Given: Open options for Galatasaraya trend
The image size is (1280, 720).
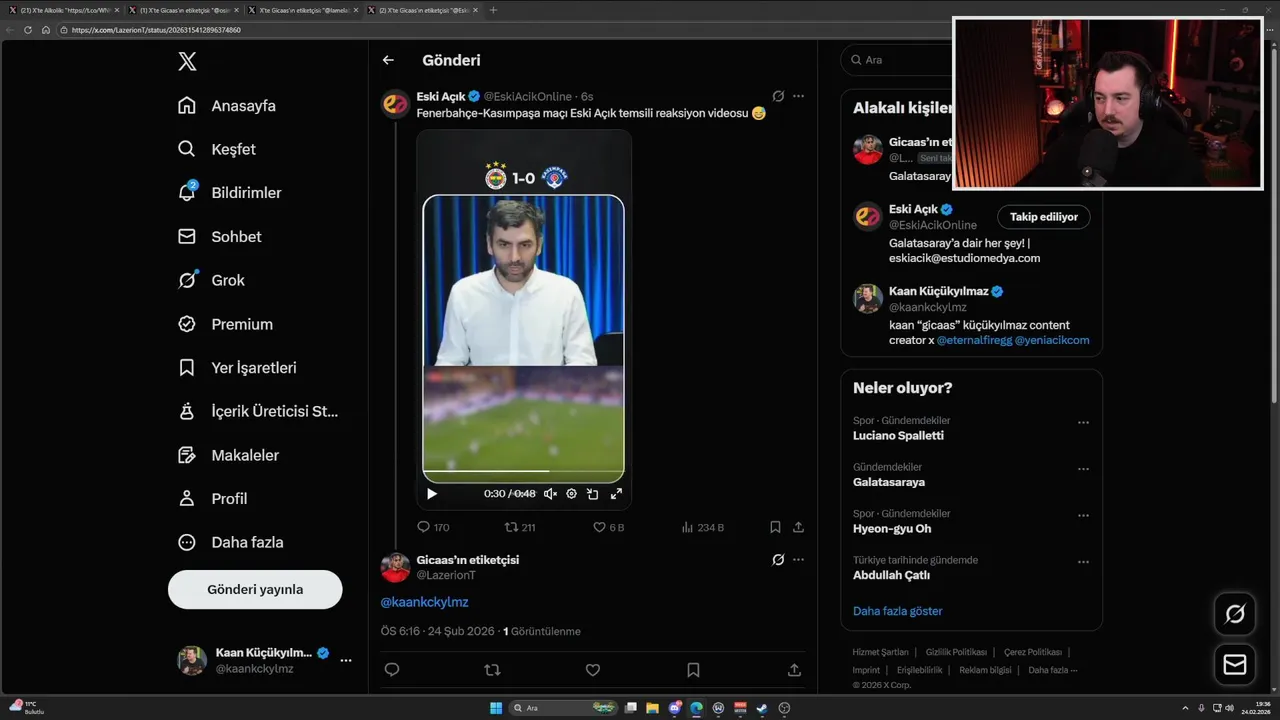Looking at the screenshot, I should pyautogui.click(x=1083, y=469).
